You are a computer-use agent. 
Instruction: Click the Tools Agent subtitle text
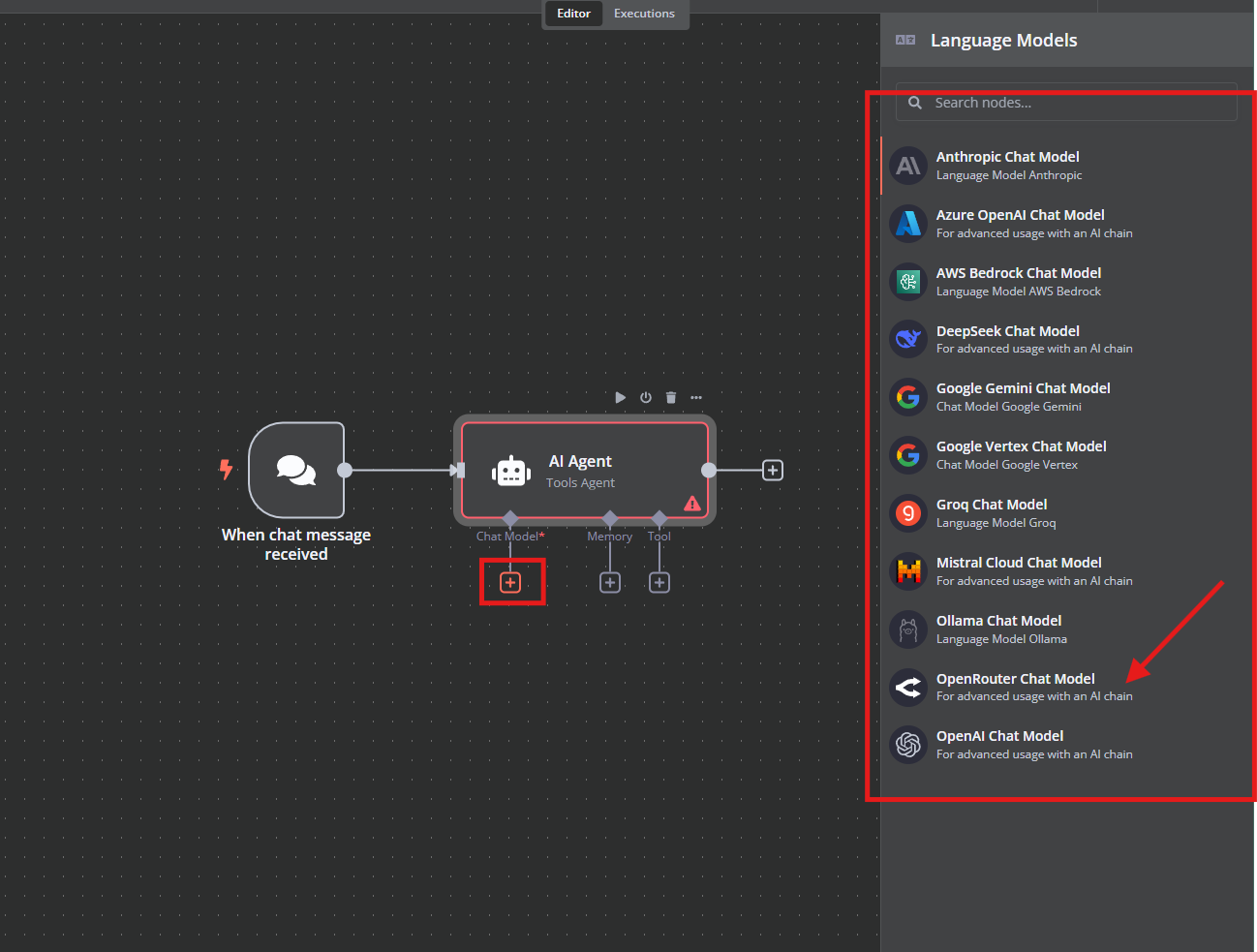[x=580, y=482]
